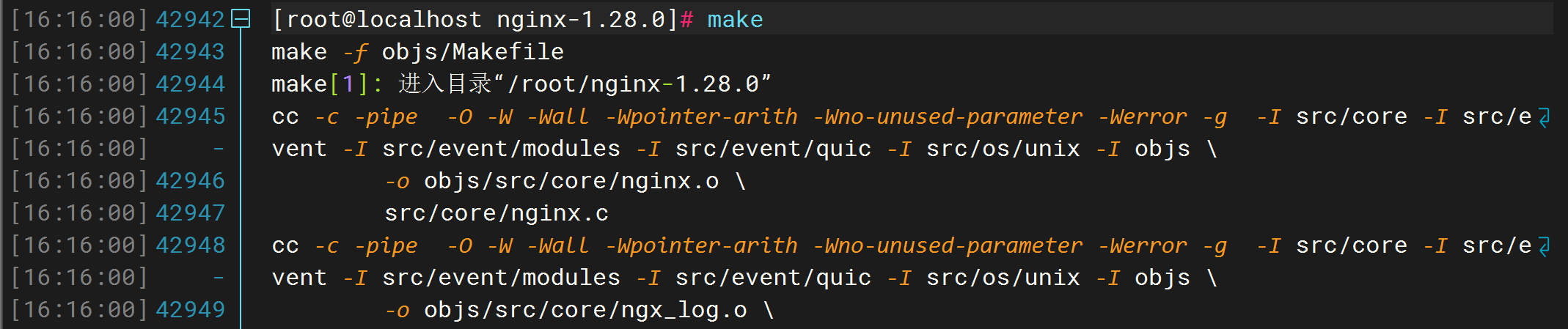Click '-Wpointer-arith' flag on line 42948
The height and width of the screenshot is (329, 1568).
[x=702, y=245]
